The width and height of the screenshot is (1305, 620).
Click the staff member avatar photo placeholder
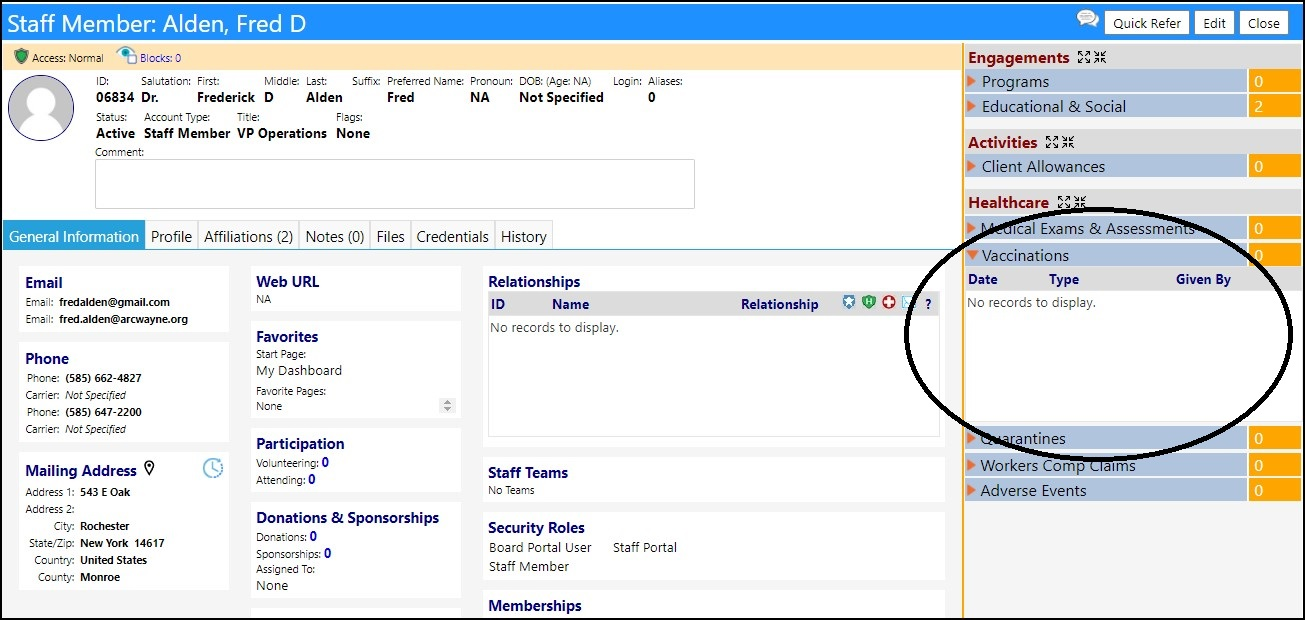tap(41, 107)
